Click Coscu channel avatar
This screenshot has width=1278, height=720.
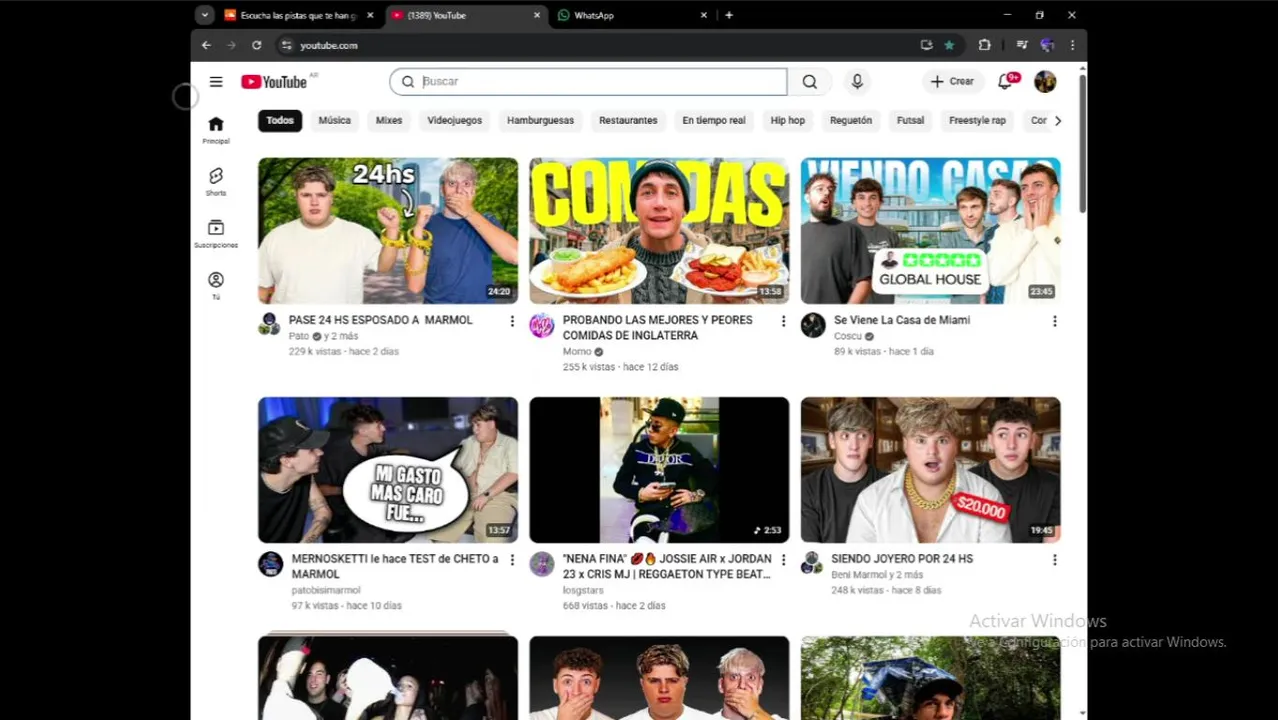click(813, 324)
